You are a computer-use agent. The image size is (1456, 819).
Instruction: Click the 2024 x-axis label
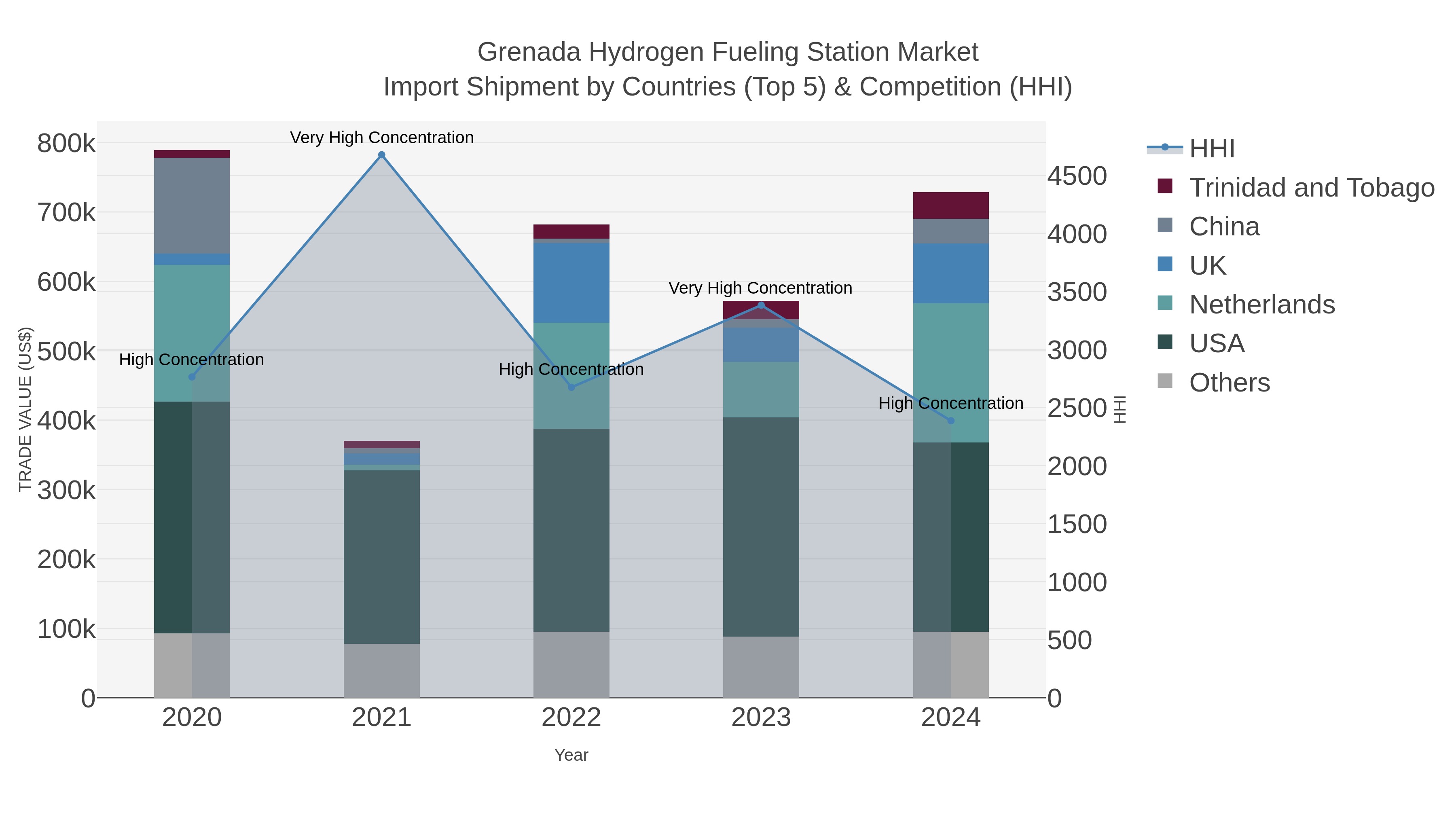(x=951, y=718)
